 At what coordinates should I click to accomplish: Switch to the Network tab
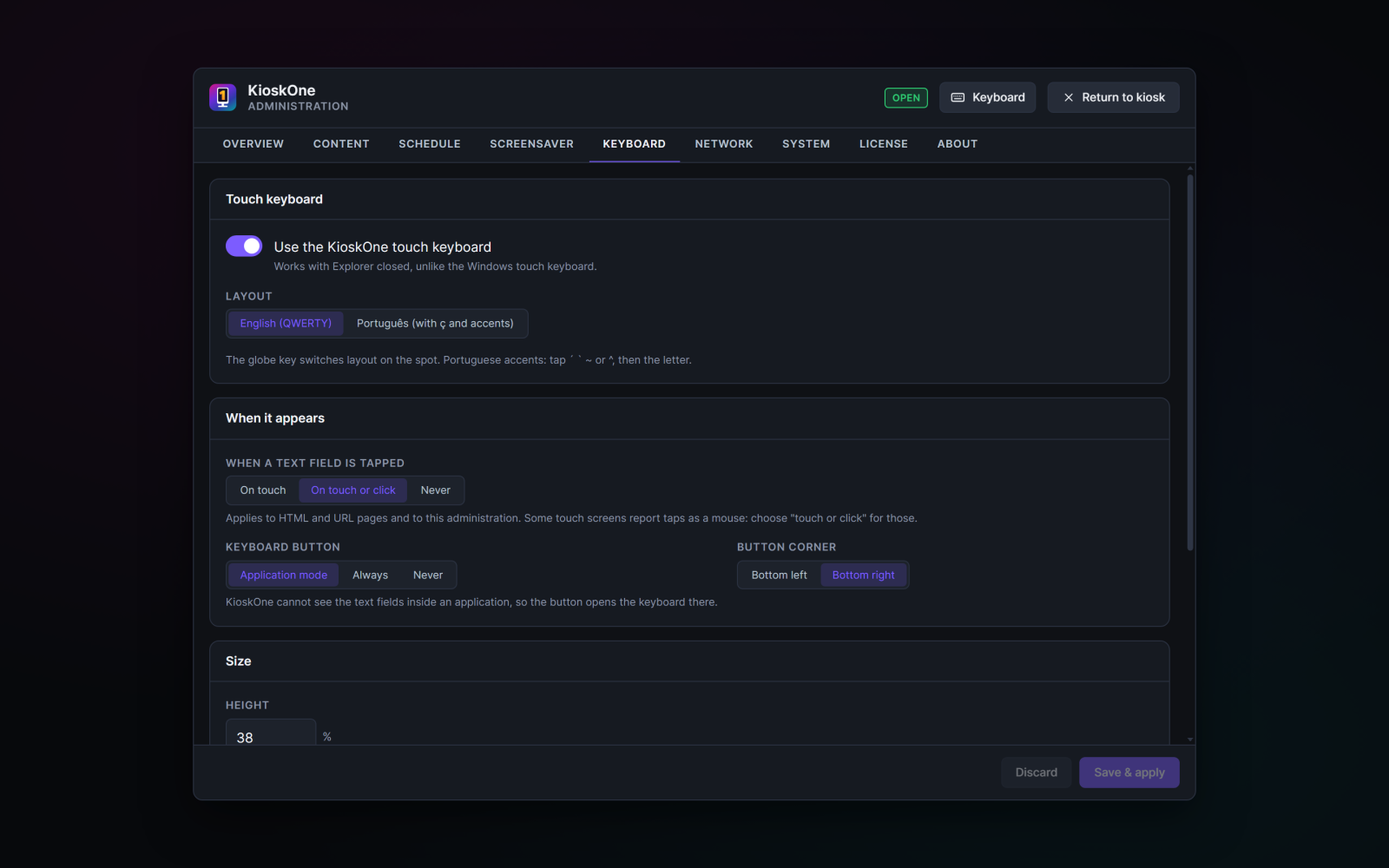click(x=724, y=144)
